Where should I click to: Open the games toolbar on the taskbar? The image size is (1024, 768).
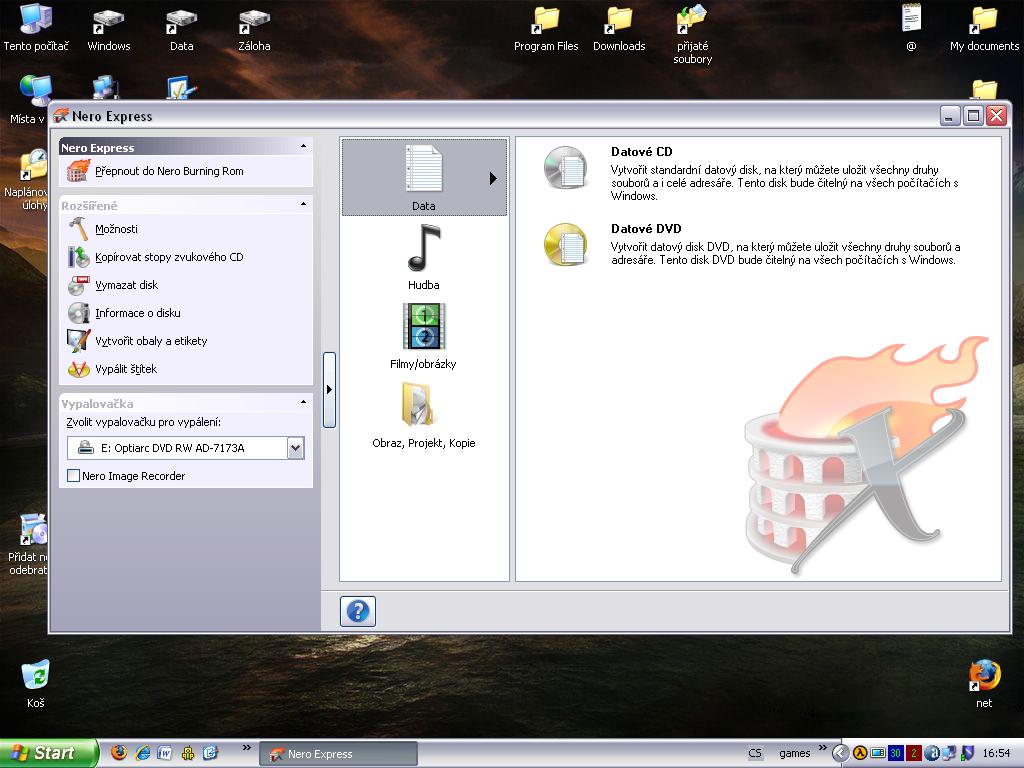point(795,753)
